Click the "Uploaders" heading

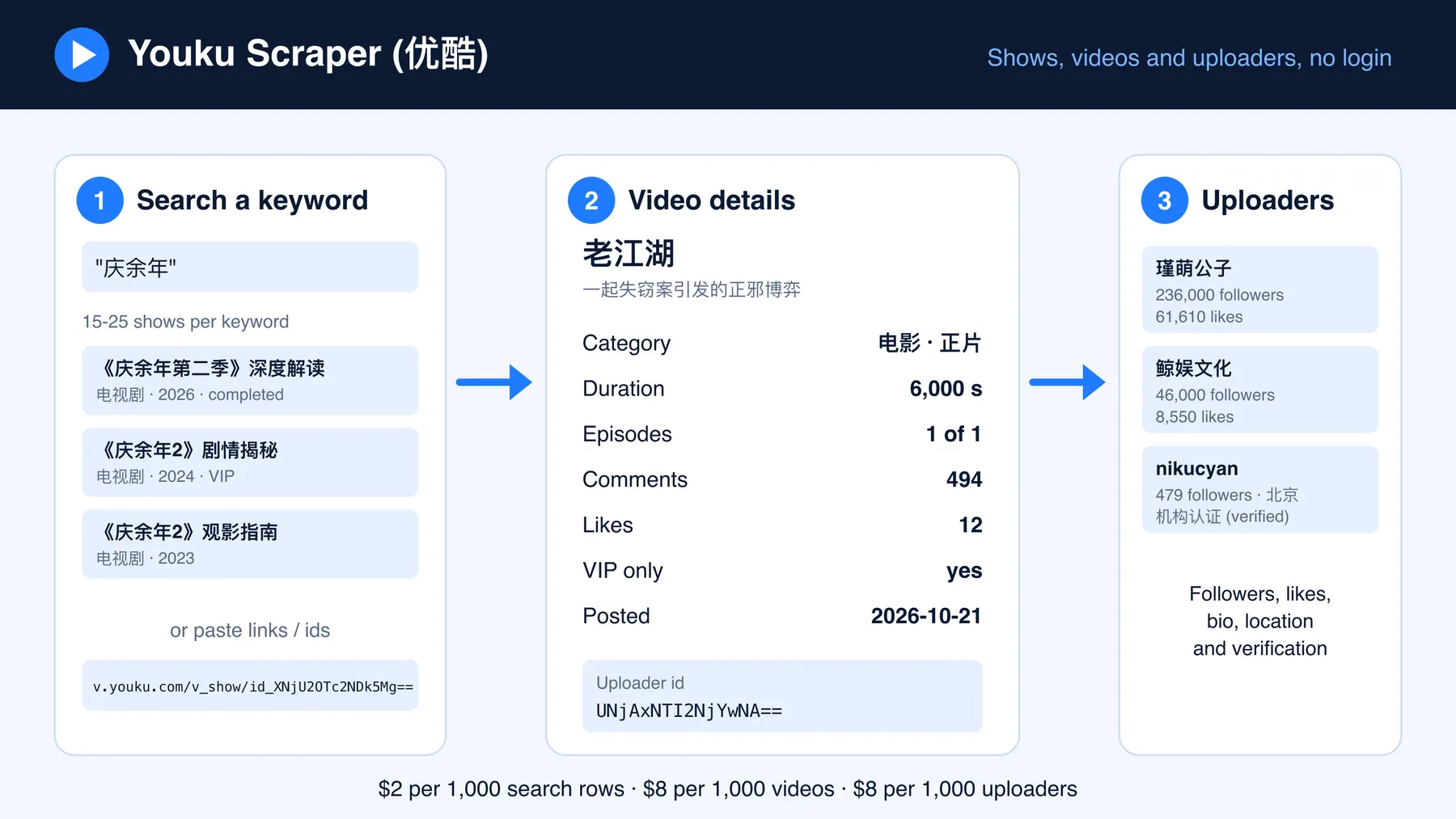point(1268,200)
